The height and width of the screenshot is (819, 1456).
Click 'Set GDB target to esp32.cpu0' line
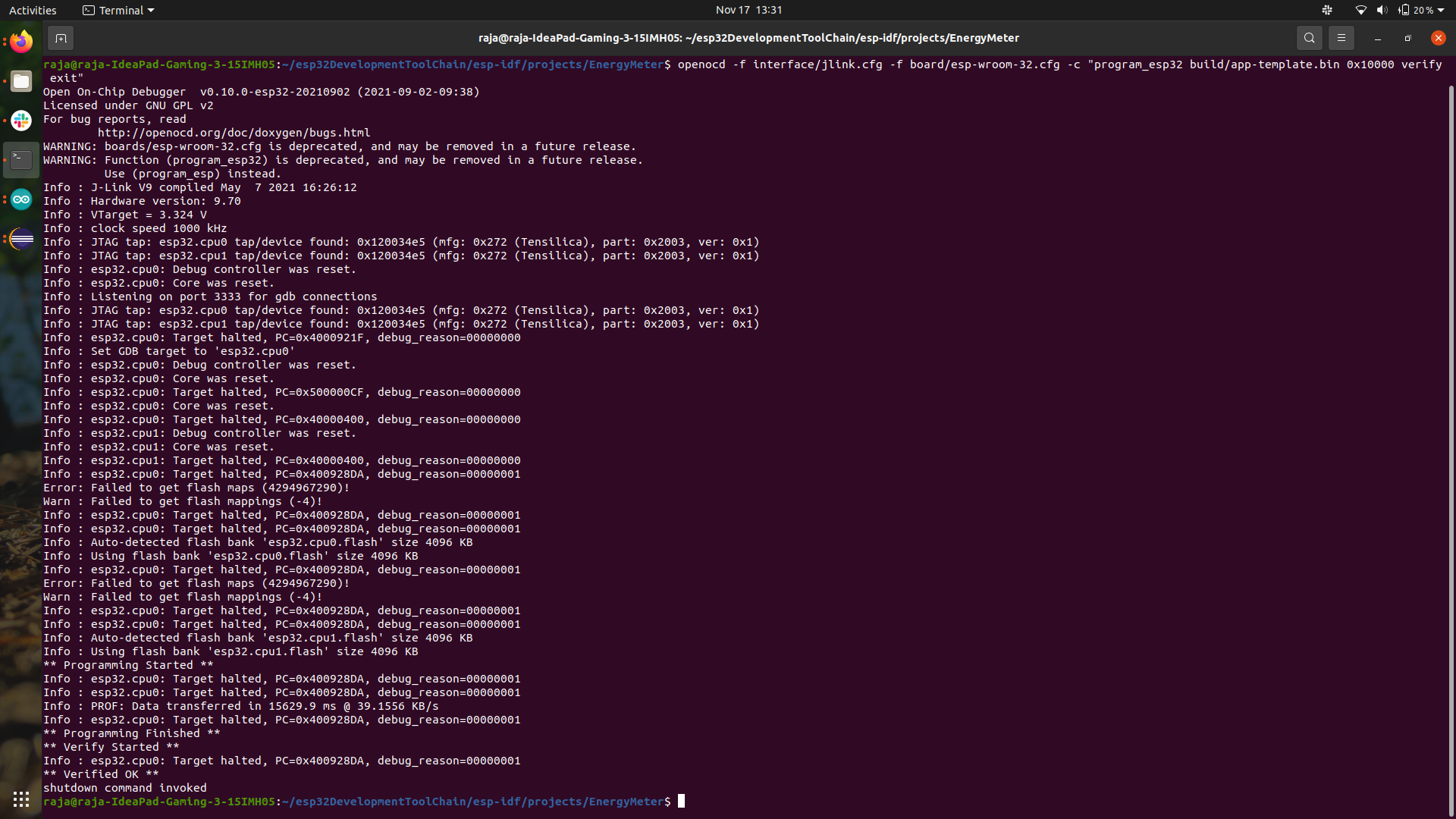point(169,351)
